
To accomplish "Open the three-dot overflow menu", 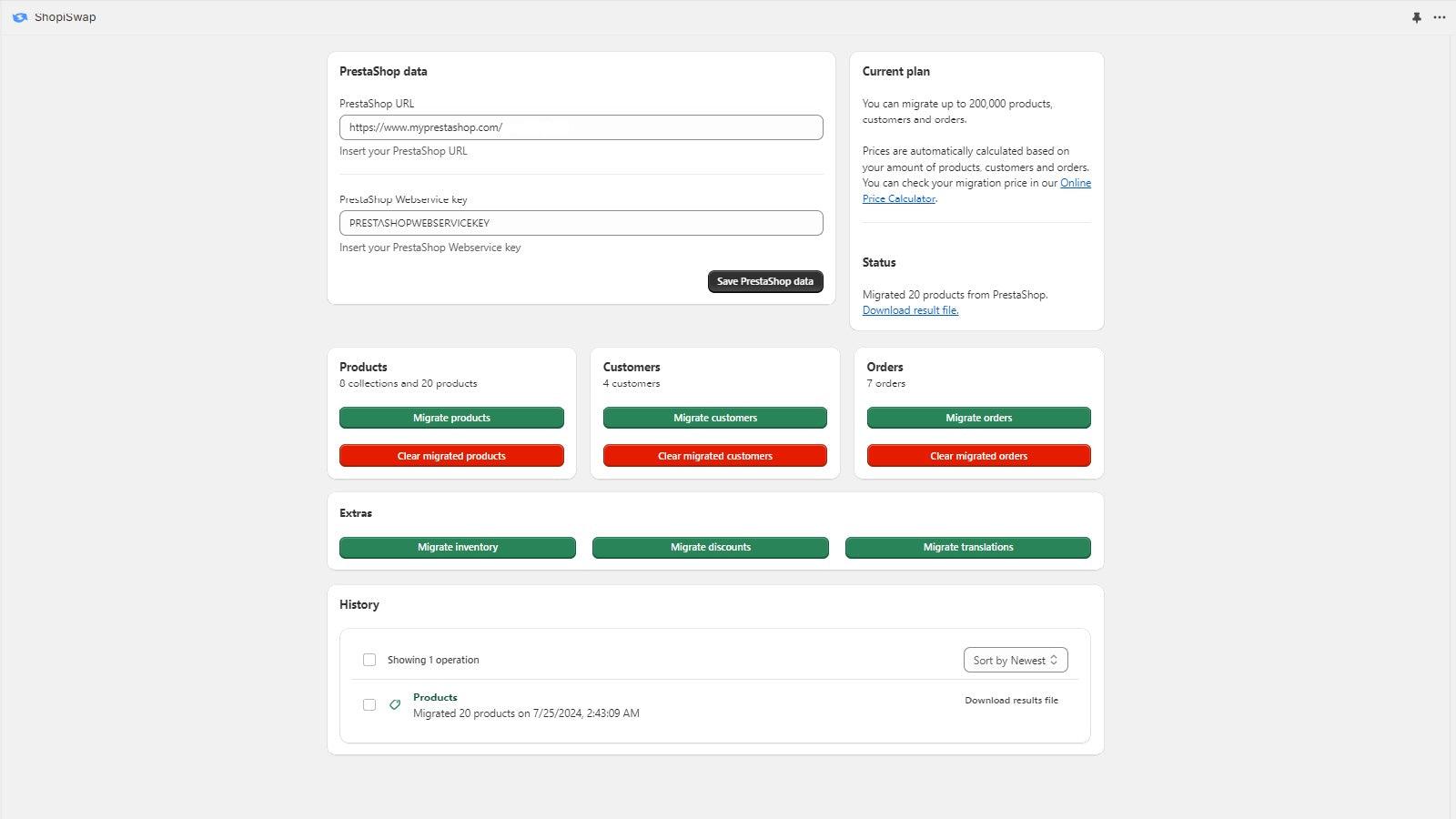I will (x=1439, y=16).
